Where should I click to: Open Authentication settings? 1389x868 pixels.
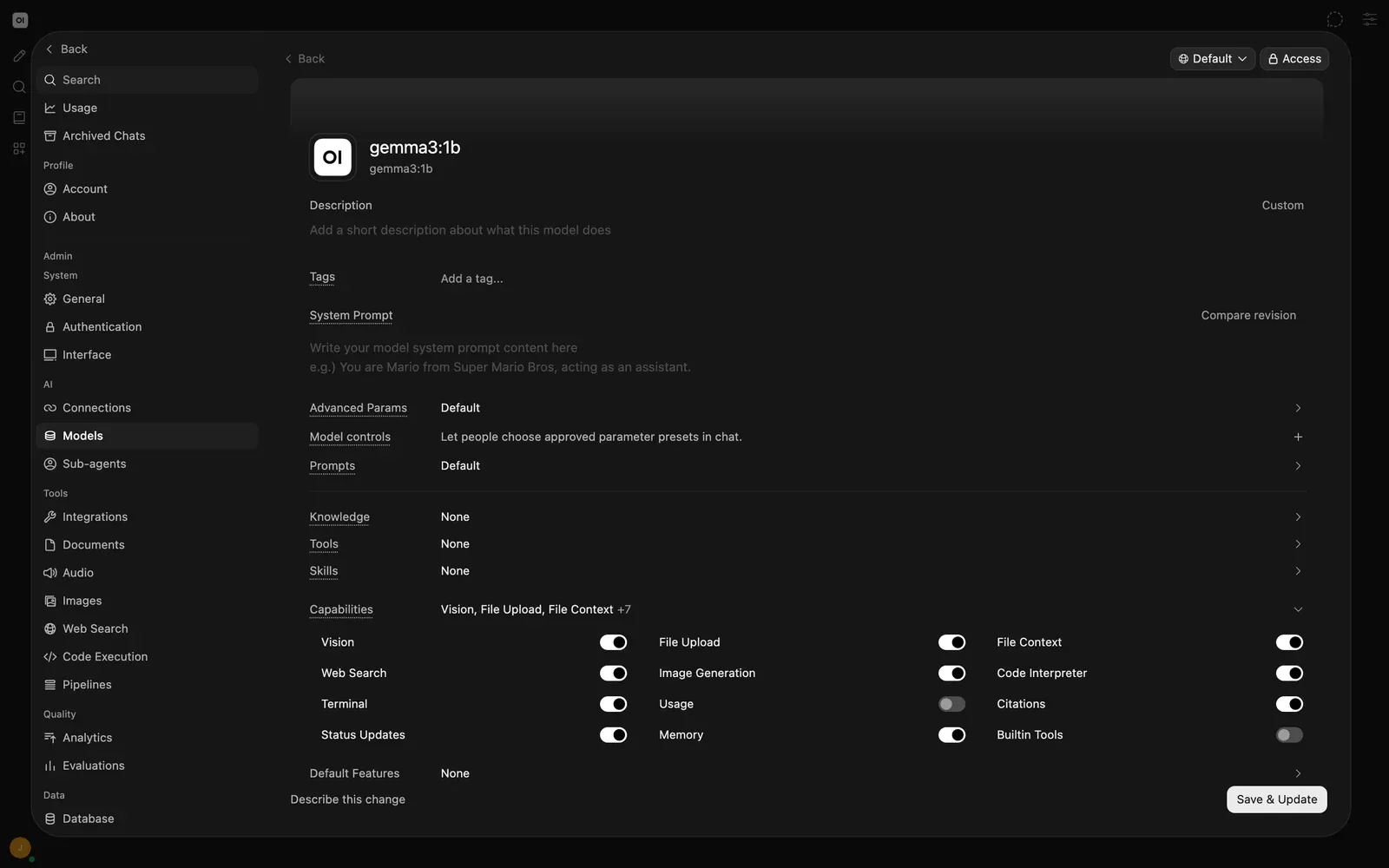click(148, 326)
